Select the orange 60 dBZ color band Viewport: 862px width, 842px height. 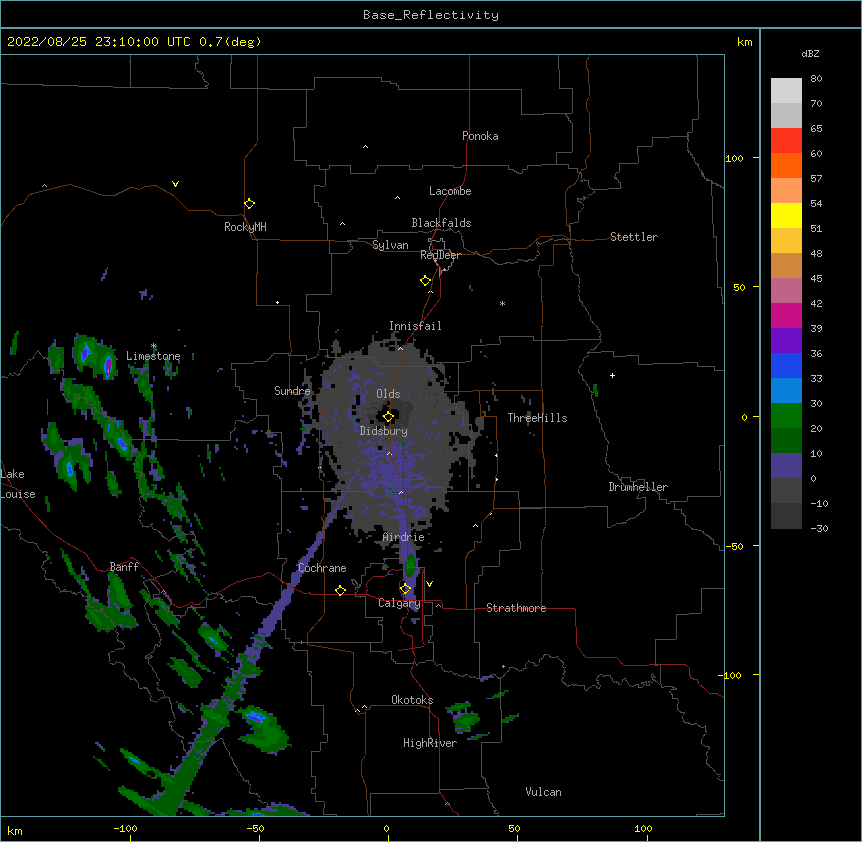(786, 166)
